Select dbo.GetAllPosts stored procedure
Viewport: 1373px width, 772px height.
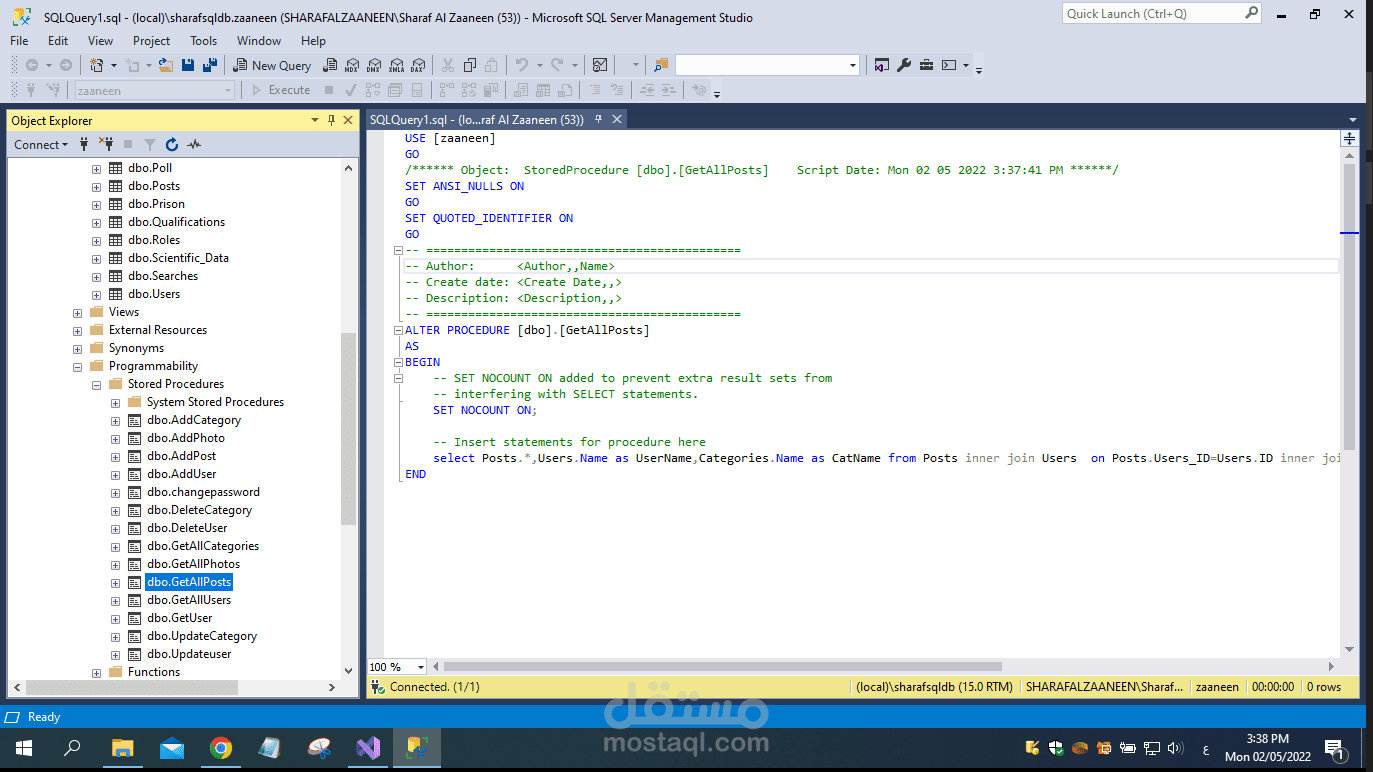tap(189, 582)
